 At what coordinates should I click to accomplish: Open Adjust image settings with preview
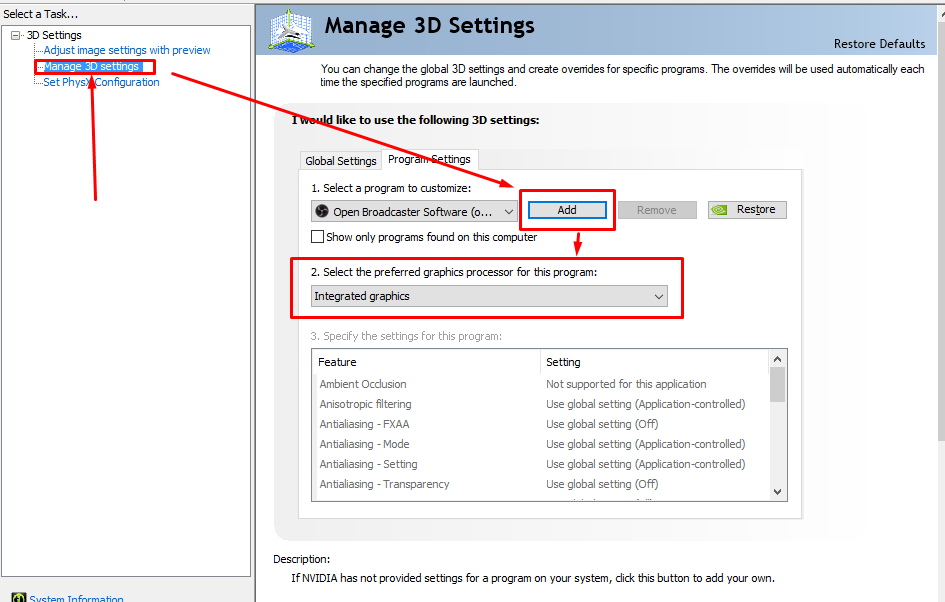(x=127, y=50)
